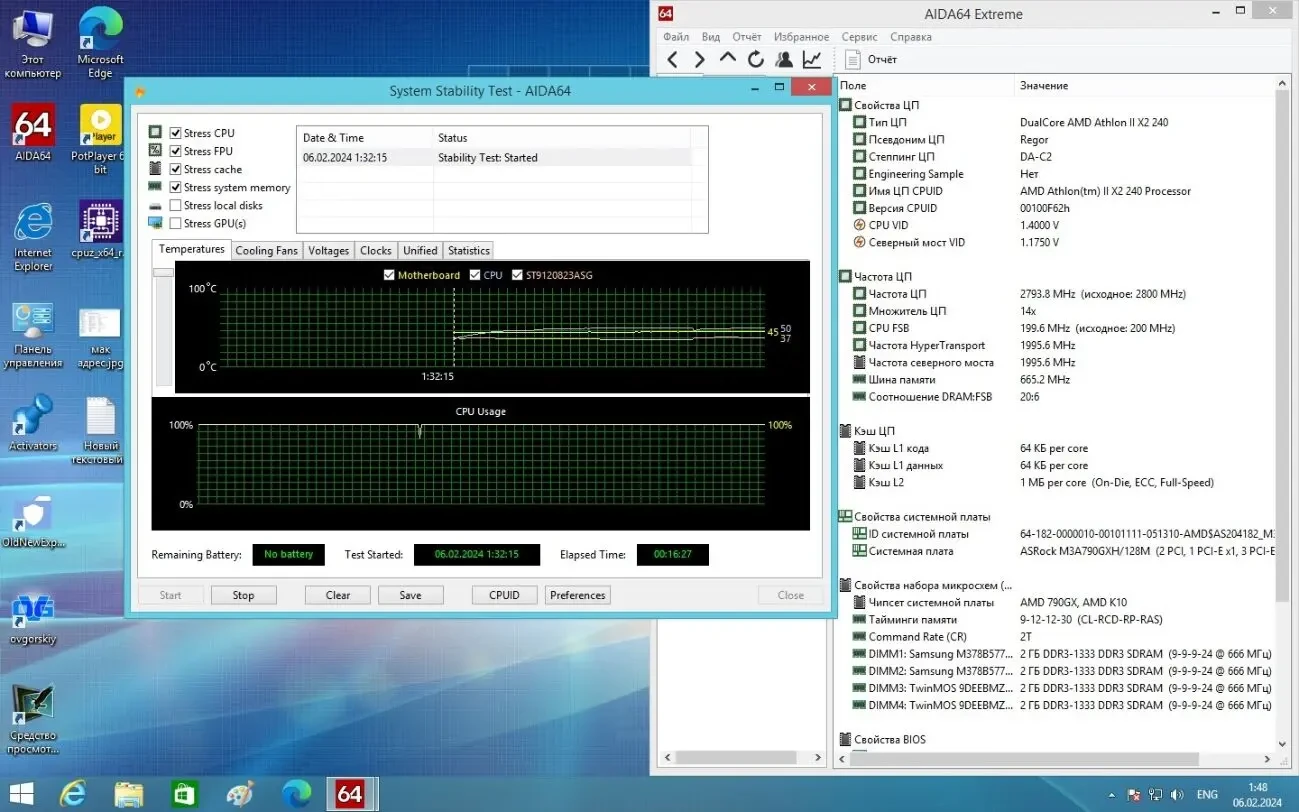
Task: Click the refresh icon in the AIDA64 toolbar
Action: click(x=755, y=59)
